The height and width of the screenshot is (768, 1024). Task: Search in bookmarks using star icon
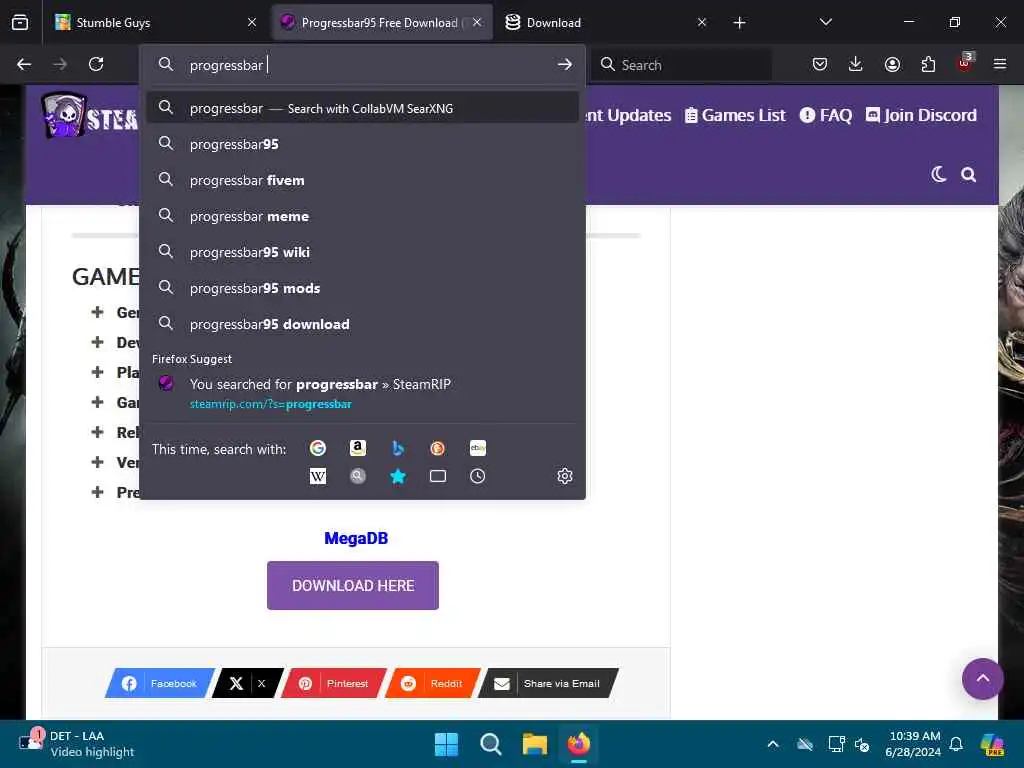pos(398,476)
